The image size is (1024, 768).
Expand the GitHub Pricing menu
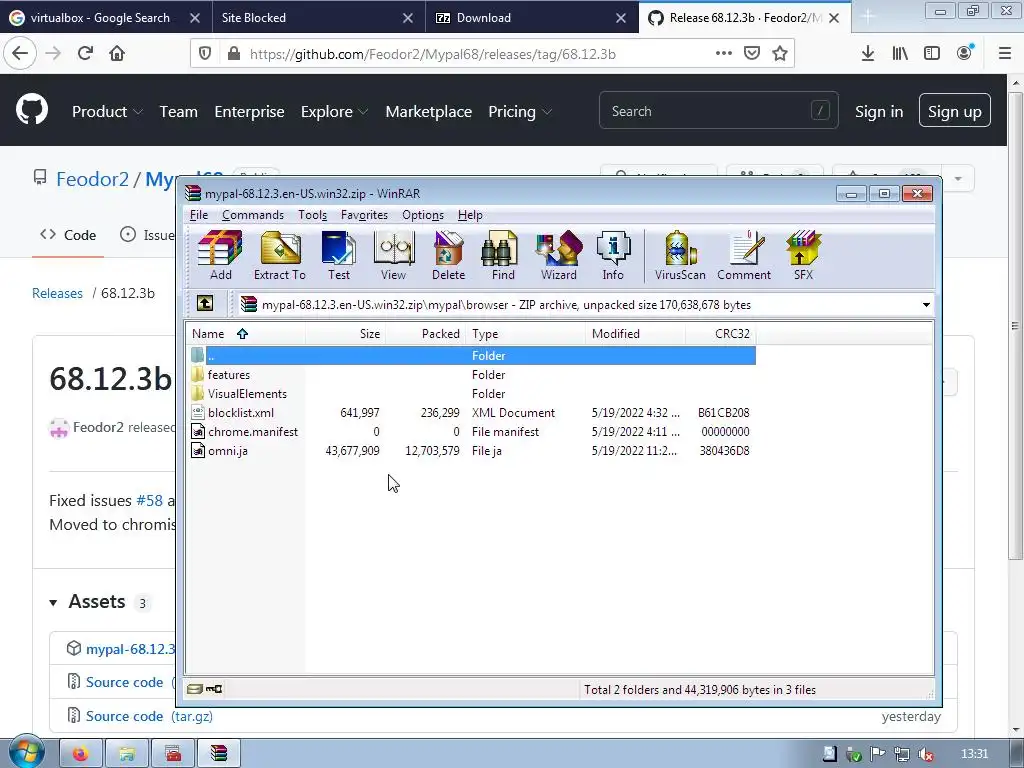click(520, 112)
